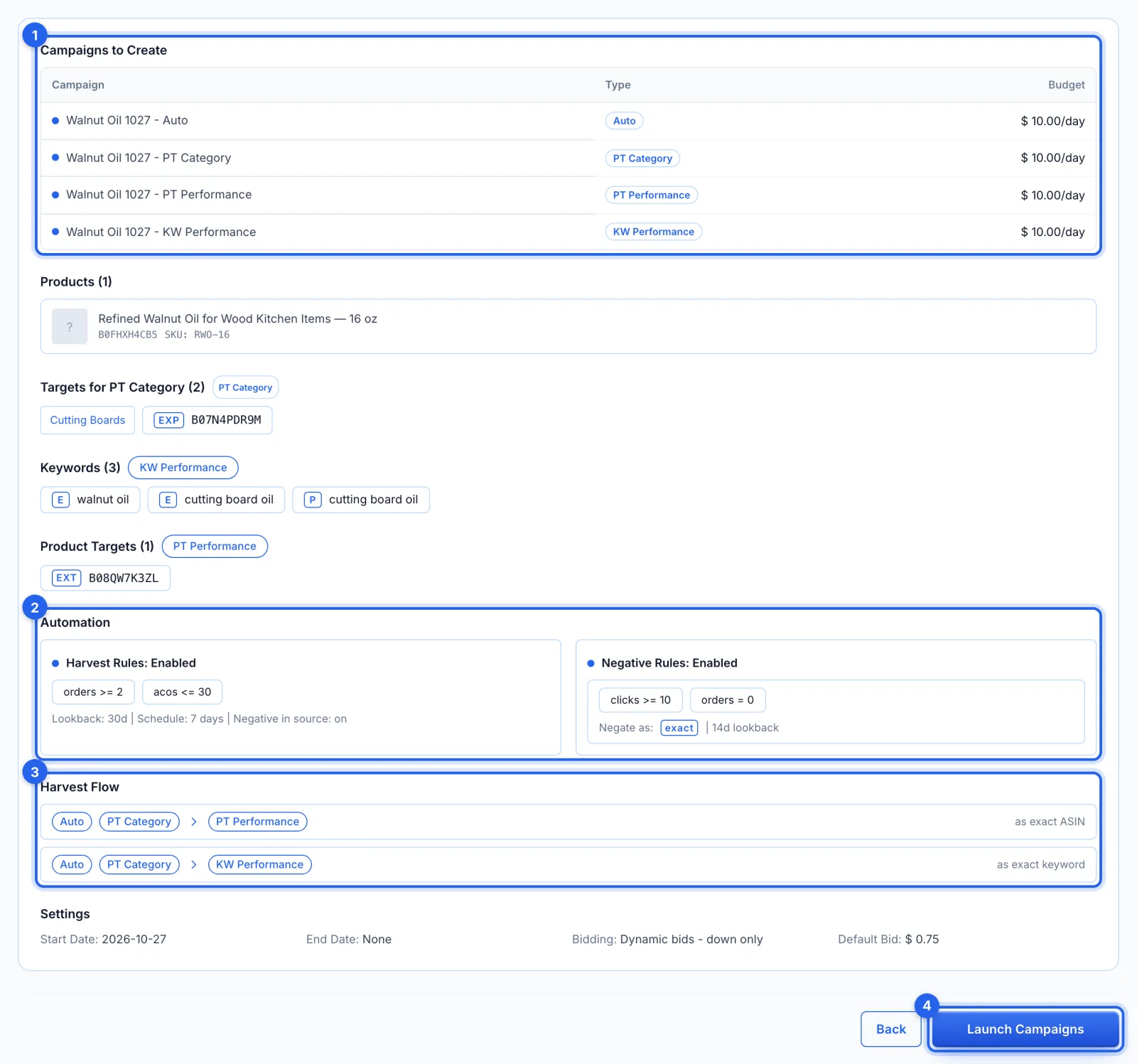This screenshot has height=1064, width=1137.
Task: Click the 'Auto' type badge in the campaigns table
Action: [624, 121]
